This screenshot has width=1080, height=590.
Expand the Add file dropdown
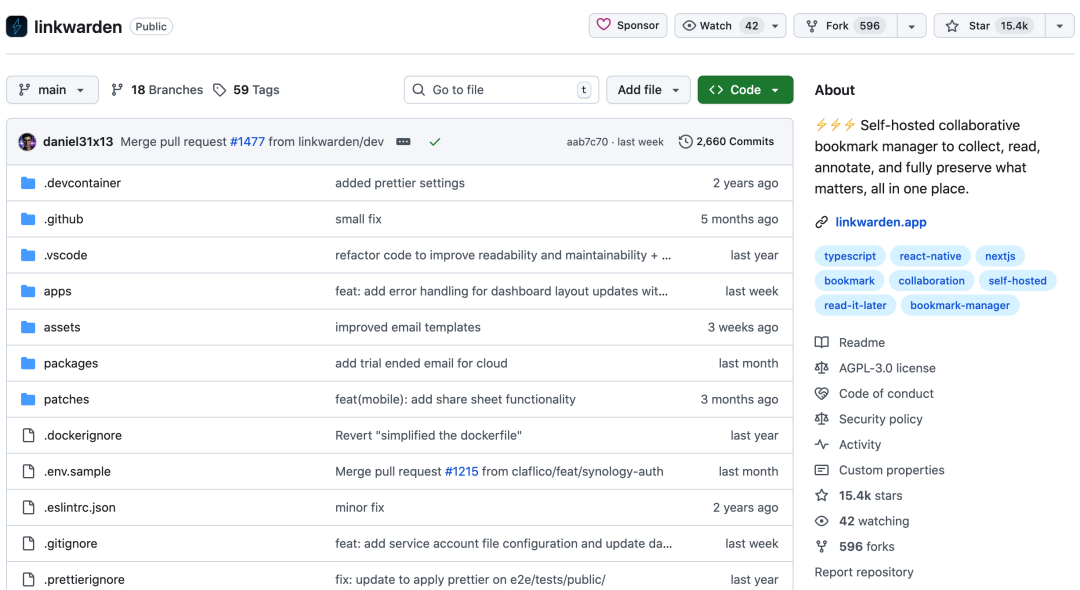[x=648, y=90]
